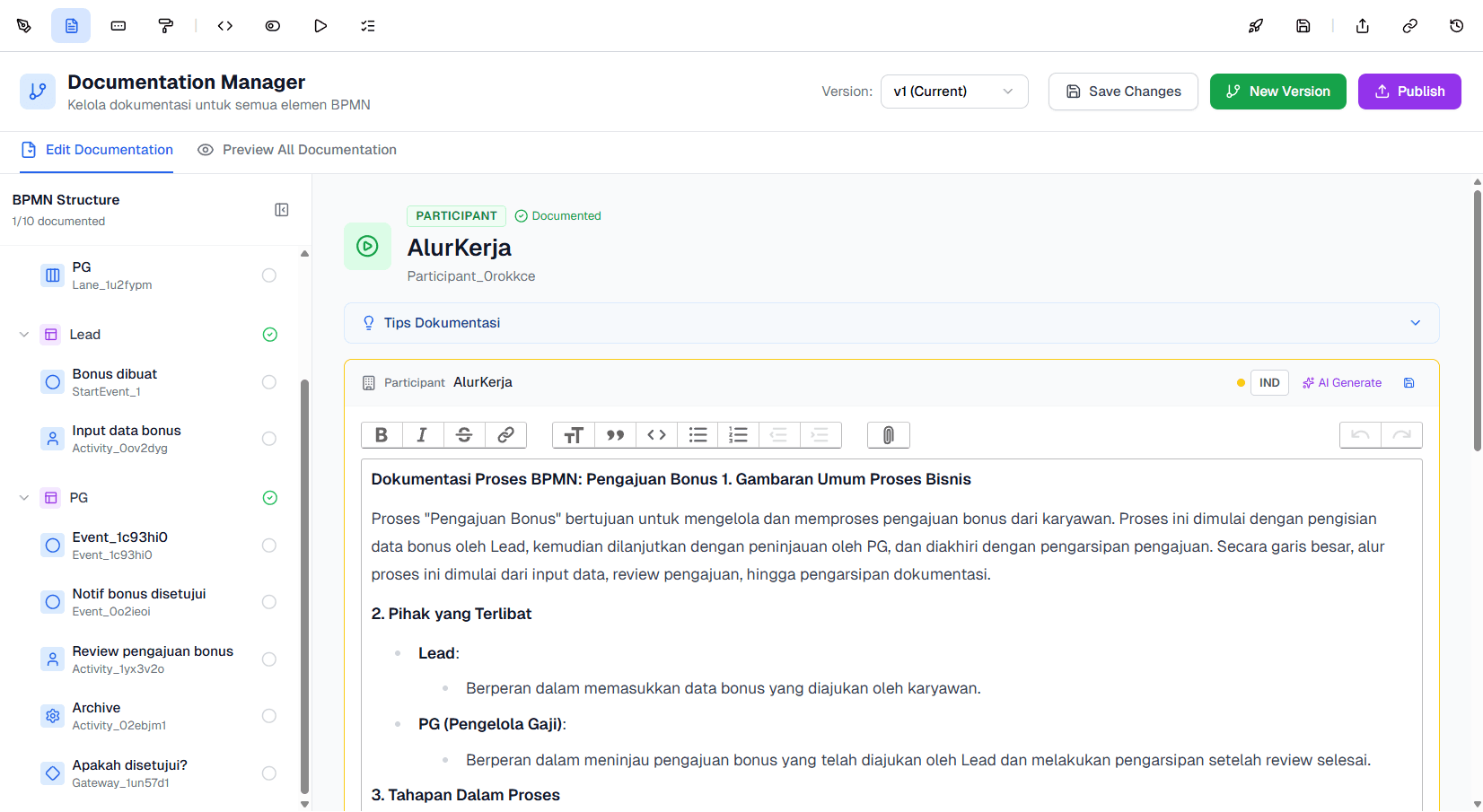1483x812 pixels.
Task: Toggle documented status for Bonus dibuat
Action: tap(269, 382)
